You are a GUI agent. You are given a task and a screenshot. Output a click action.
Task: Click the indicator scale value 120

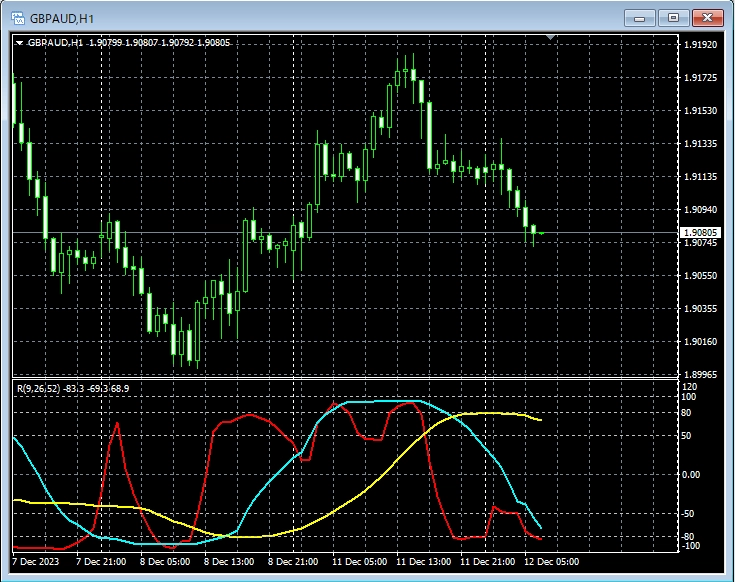click(x=688, y=386)
